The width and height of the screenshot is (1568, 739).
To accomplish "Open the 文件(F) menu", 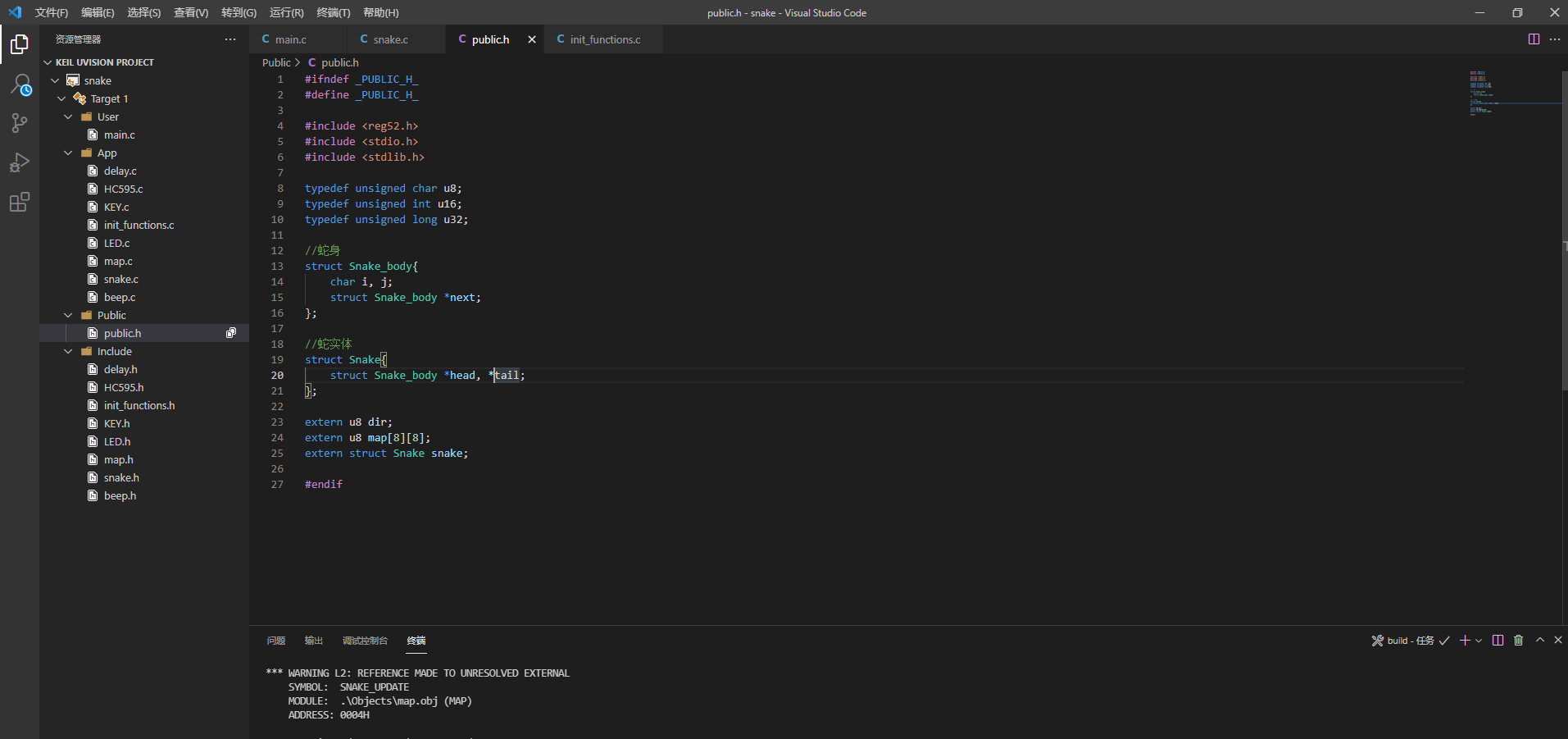I will (x=52, y=12).
